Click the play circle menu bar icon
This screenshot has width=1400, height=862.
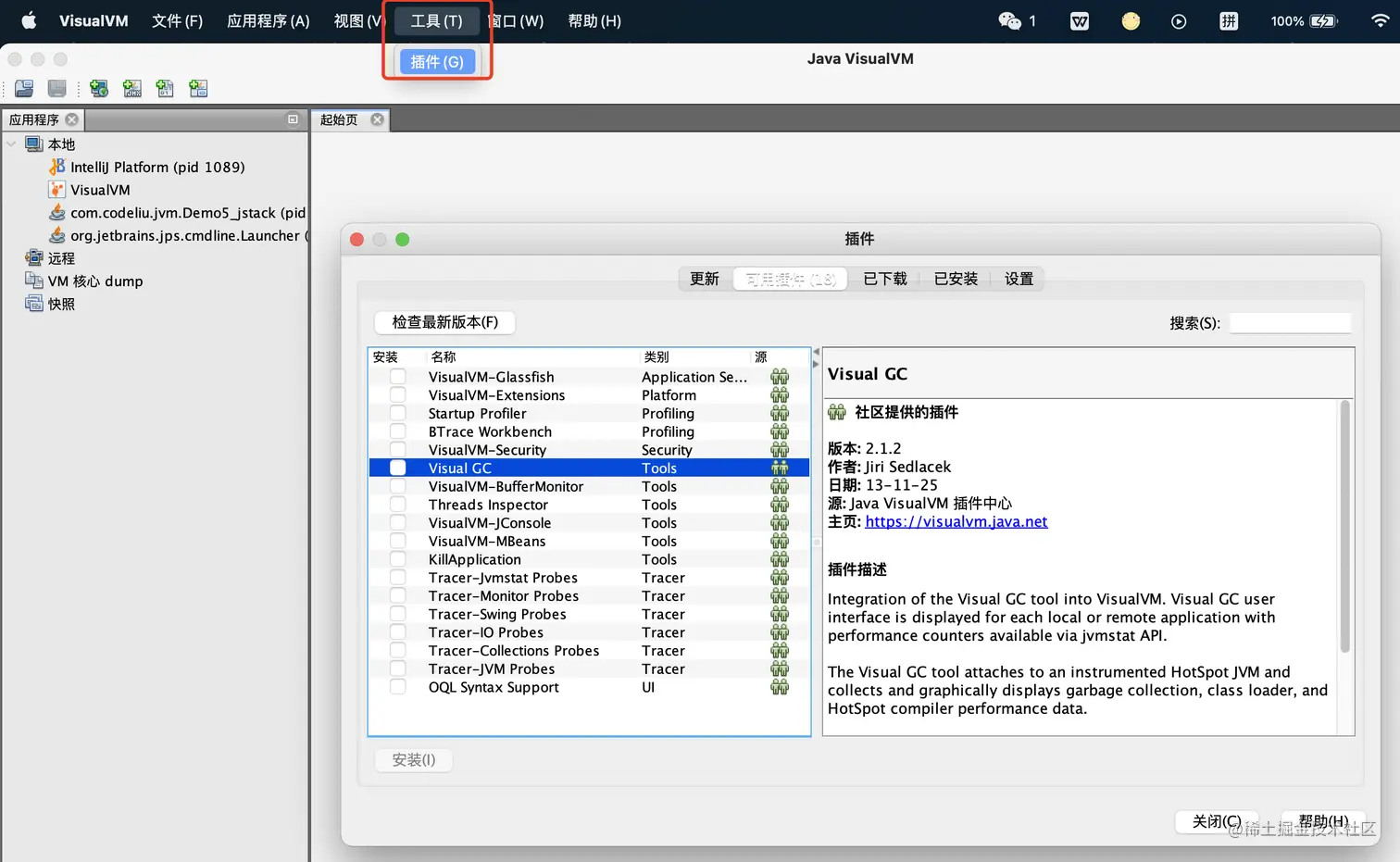click(x=1179, y=20)
